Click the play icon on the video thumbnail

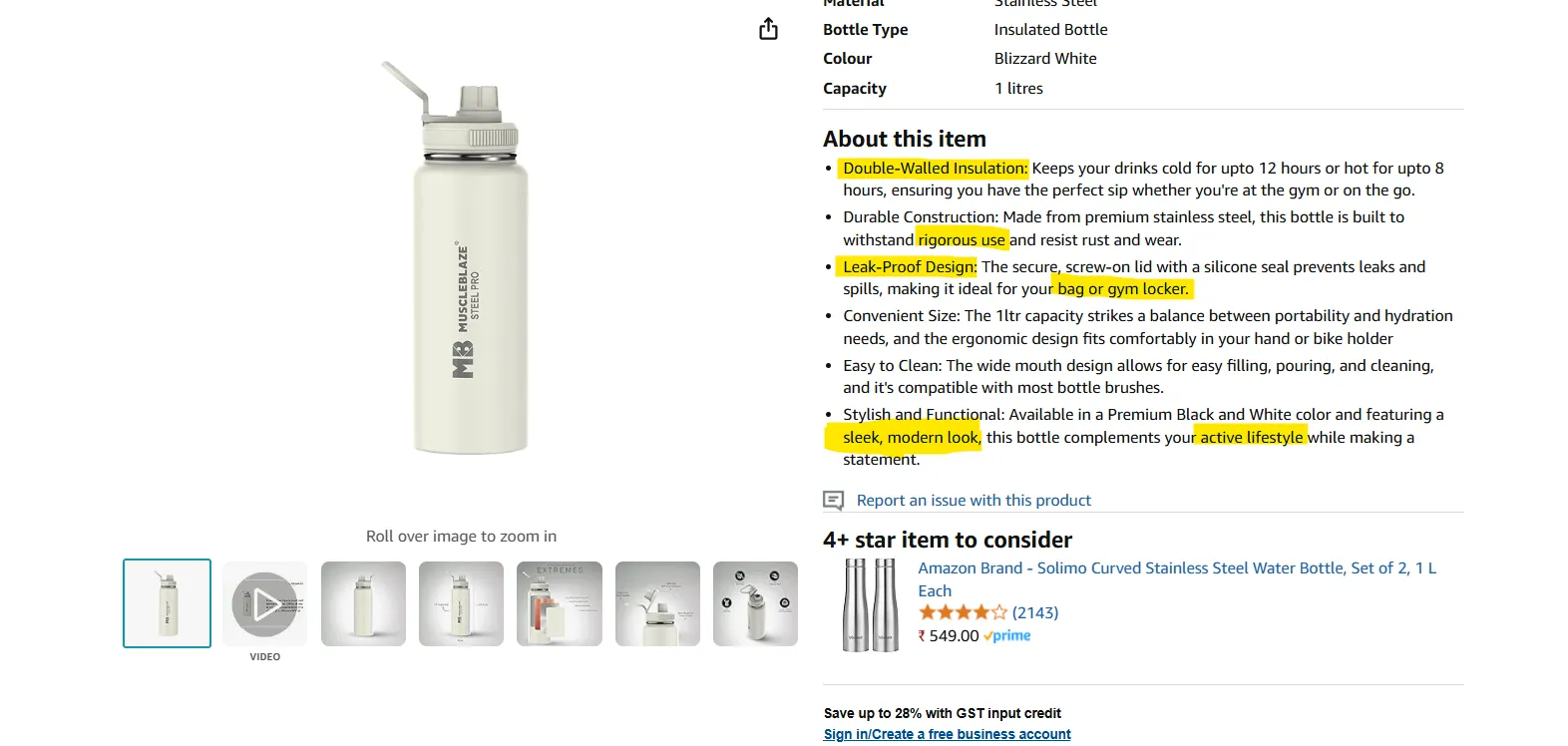tap(264, 602)
